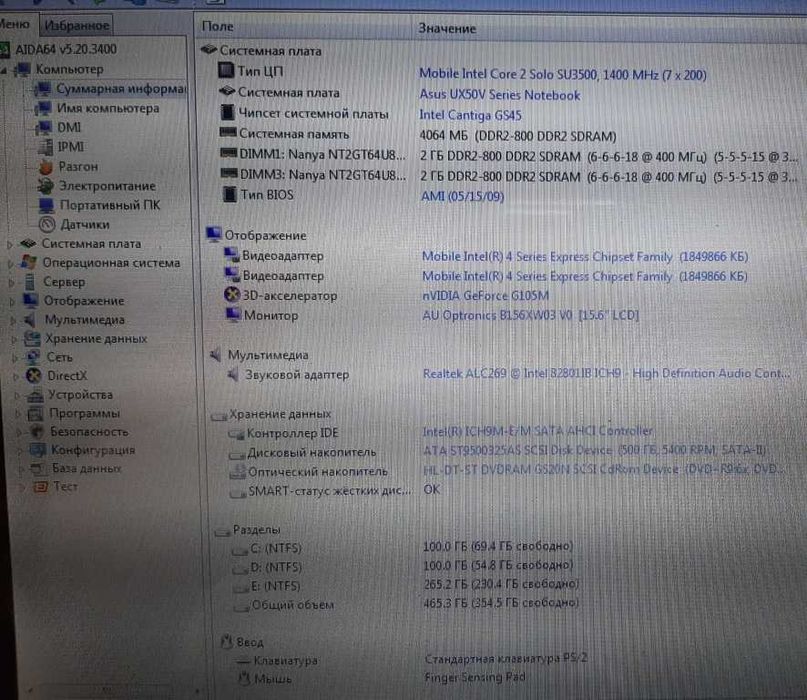Select the Оптический накопитель row
The image size is (807, 700).
point(507,470)
